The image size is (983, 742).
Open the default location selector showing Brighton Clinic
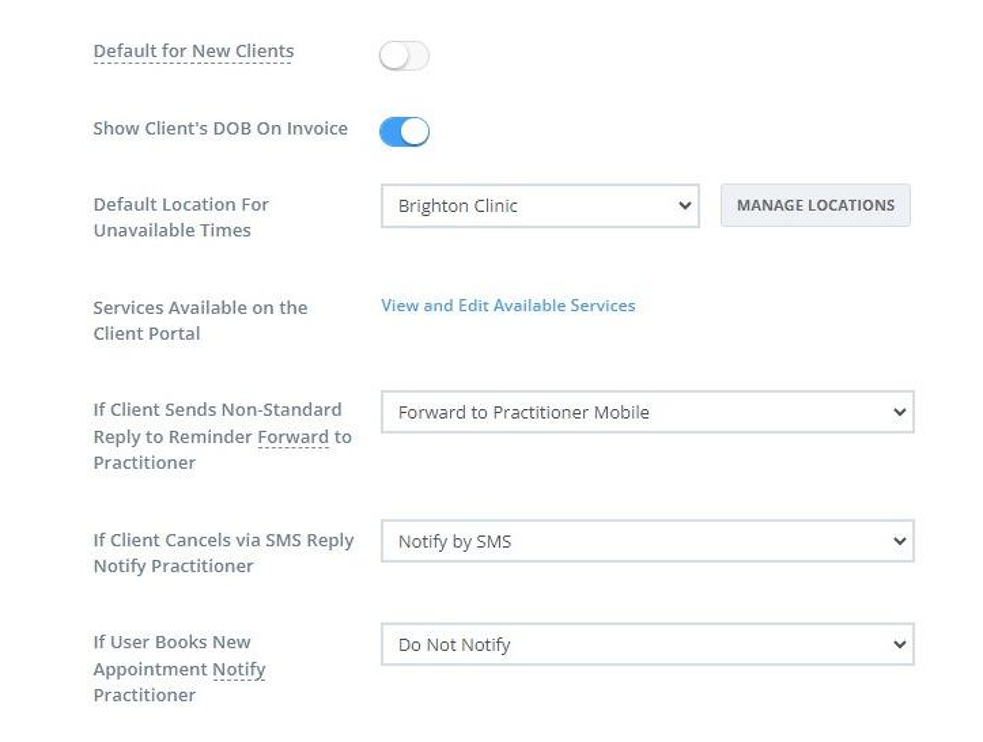(x=540, y=206)
